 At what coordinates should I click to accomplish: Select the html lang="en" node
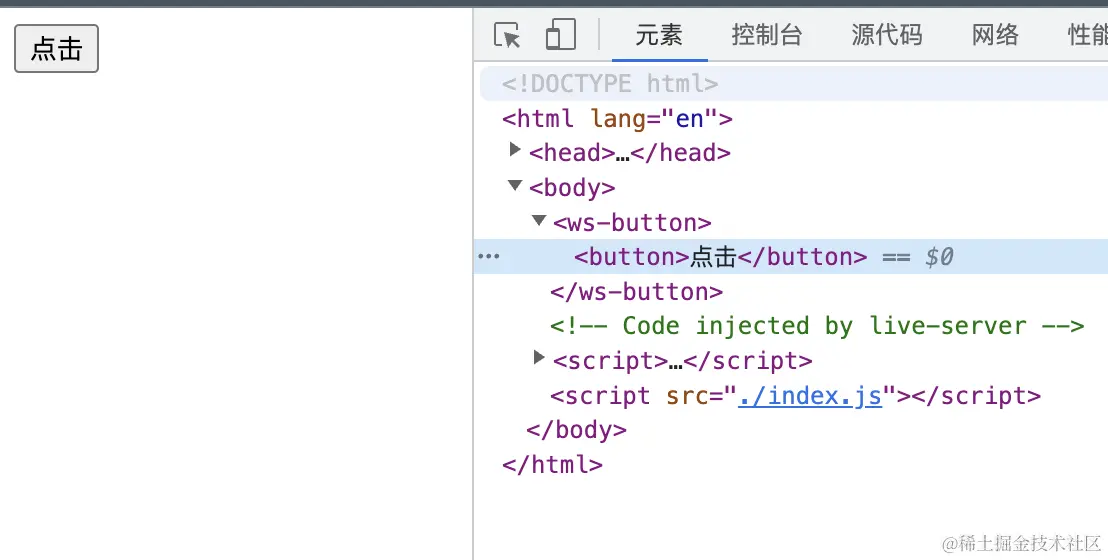tap(618, 118)
